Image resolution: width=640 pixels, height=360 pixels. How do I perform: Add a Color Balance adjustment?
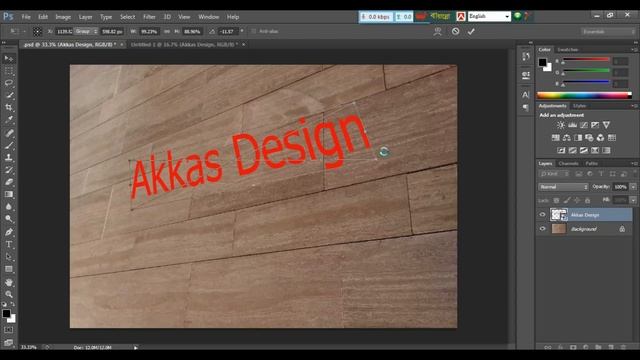pyautogui.click(x=567, y=138)
